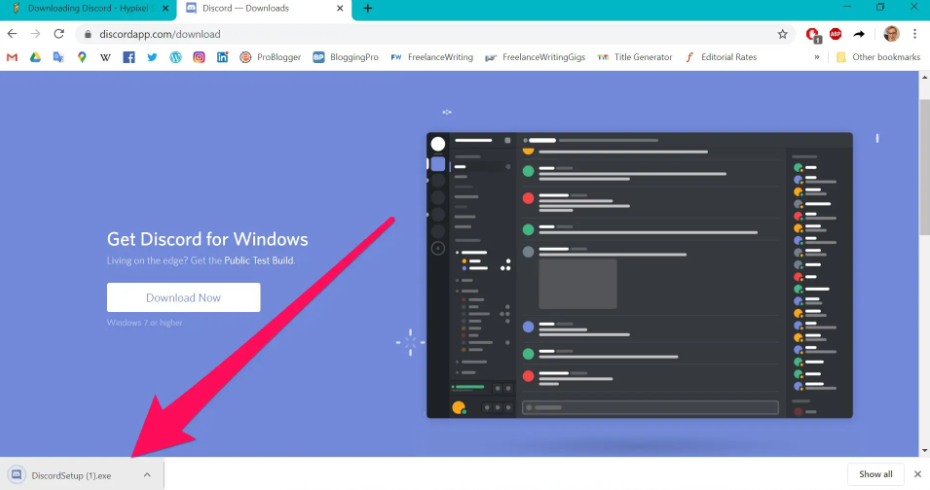Open a new browser tab

[368, 8]
